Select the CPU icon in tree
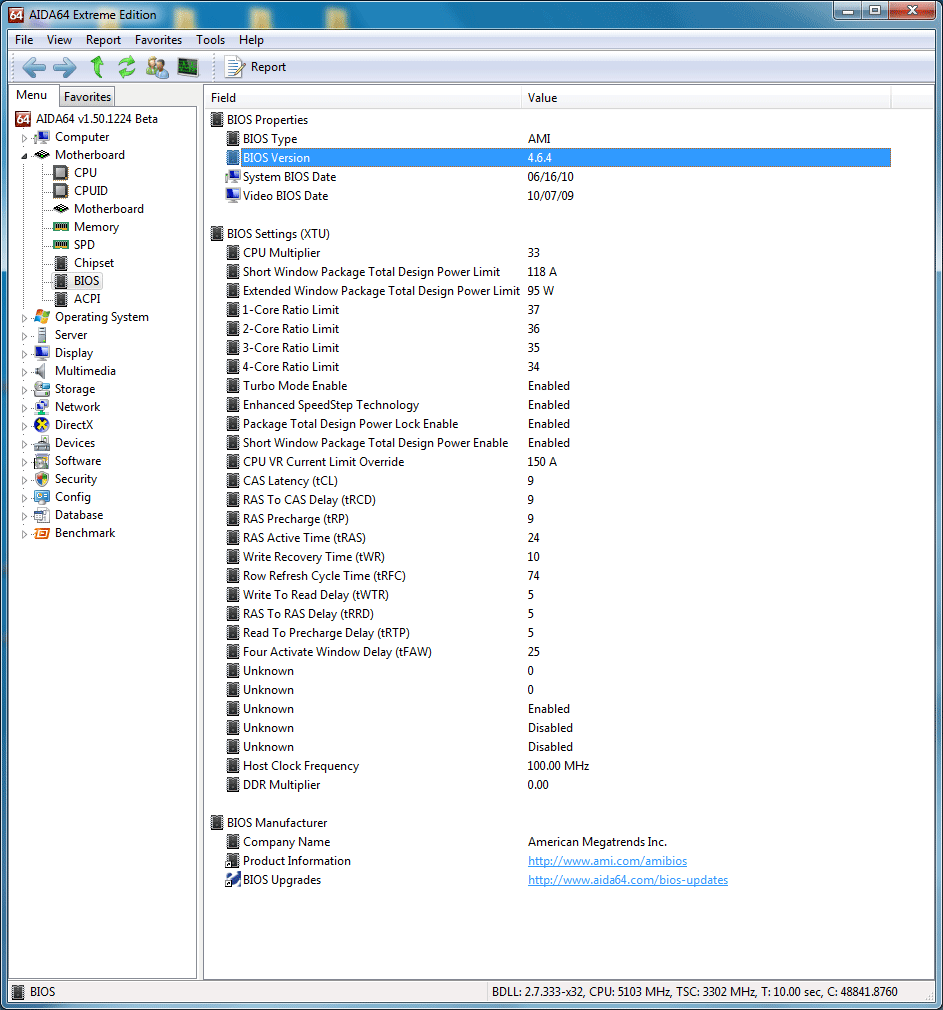Image resolution: width=943 pixels, height=1010 pixels. (x=61, y=173)
